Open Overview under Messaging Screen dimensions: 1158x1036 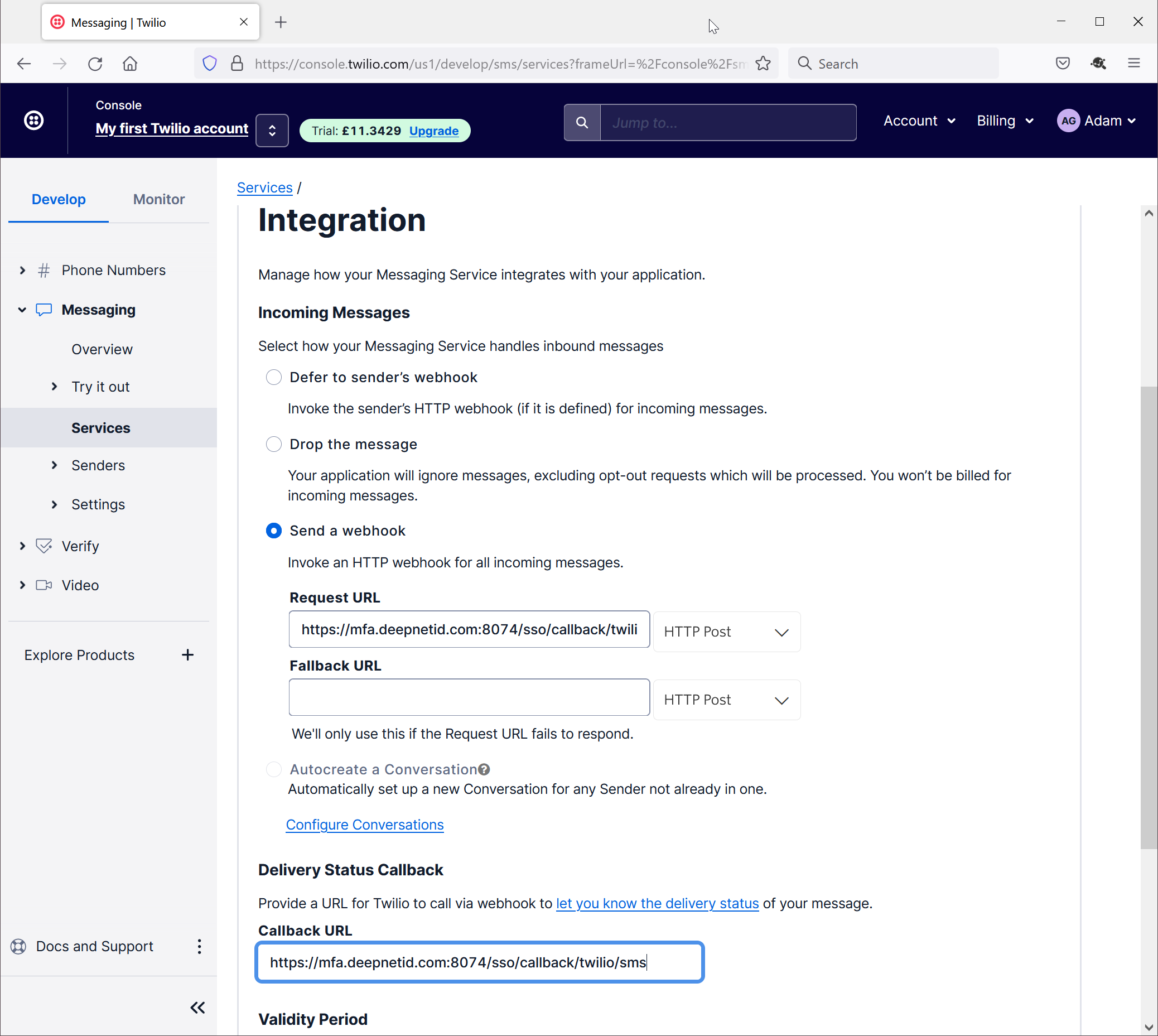point(102,349)
